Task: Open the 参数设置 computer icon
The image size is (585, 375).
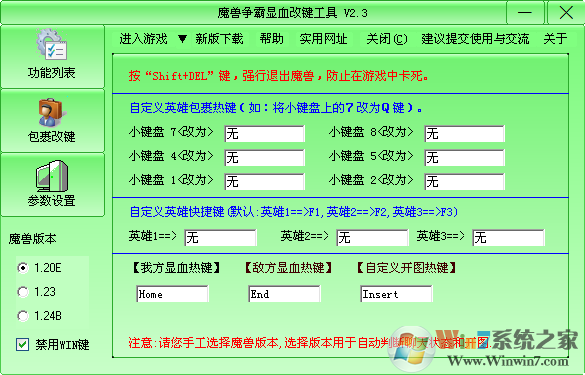Action: pyautogui.click(x=52, y=176)
